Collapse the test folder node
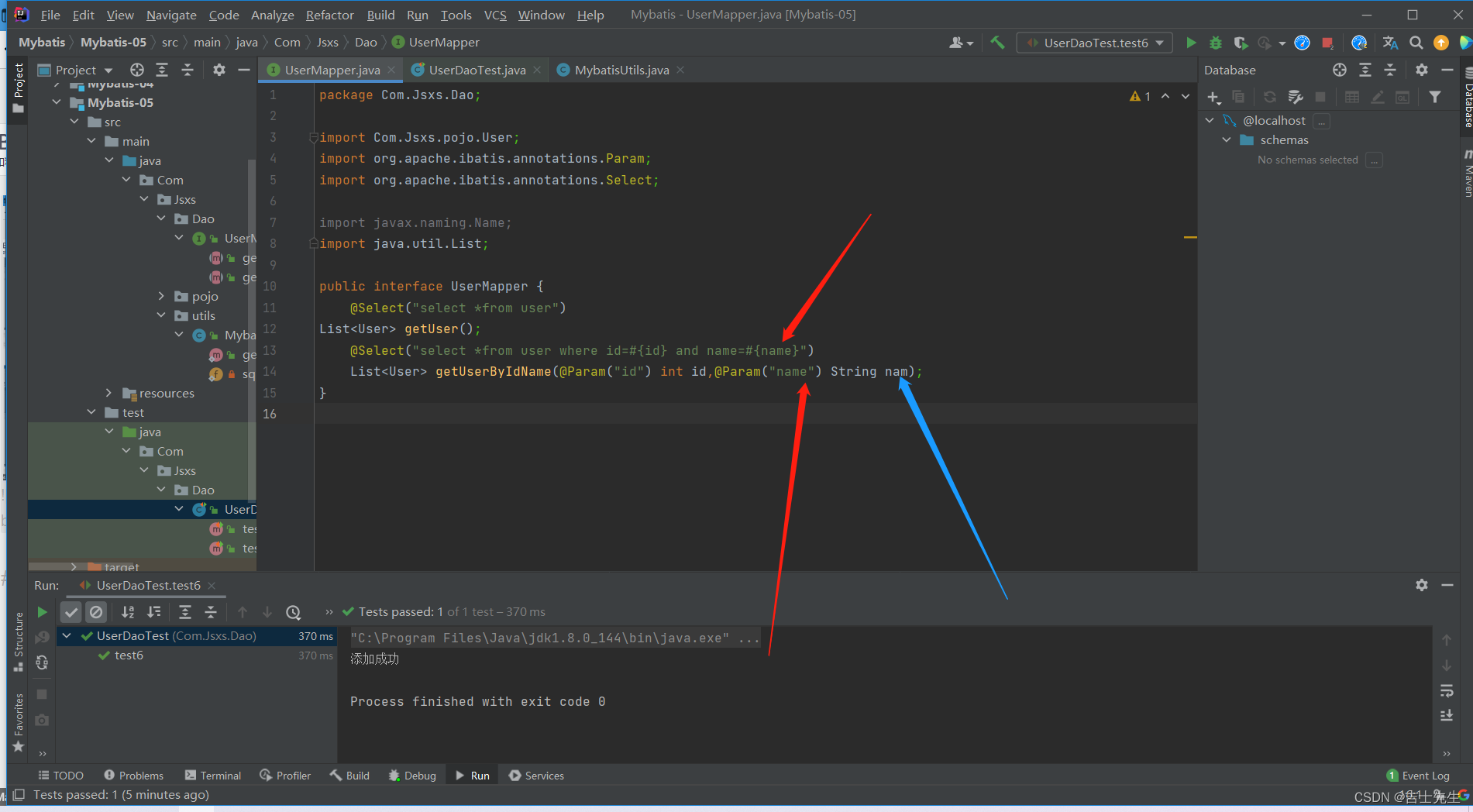This screenshot has width=1473, height=812. (92, 412)
